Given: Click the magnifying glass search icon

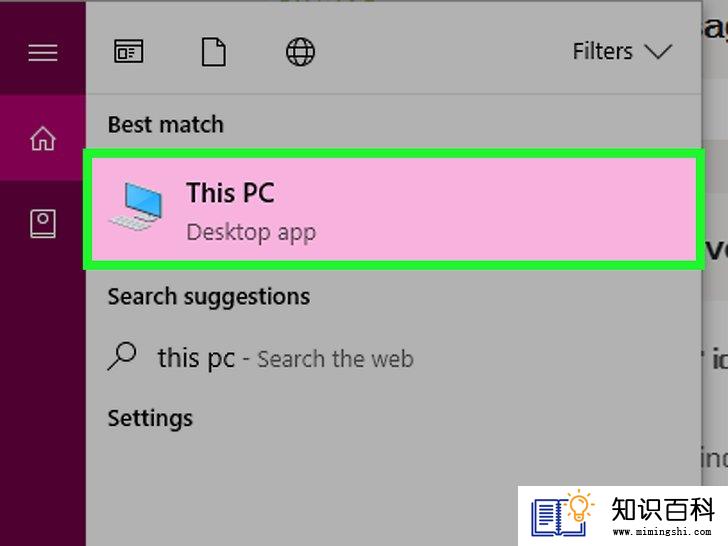Looking at the screenshot, I should pos(122,357).
